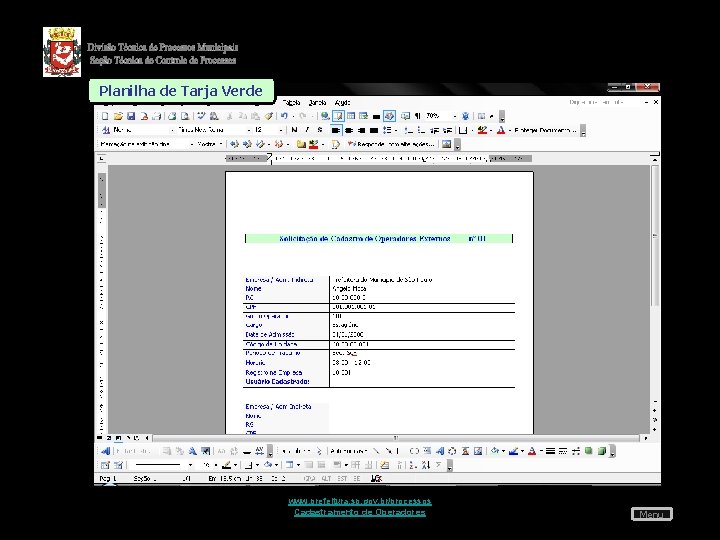Go to the next change in Reviewing toolbar
Image resolution: width=720 pixels, height=540 pixels.
tap(247, 144)
